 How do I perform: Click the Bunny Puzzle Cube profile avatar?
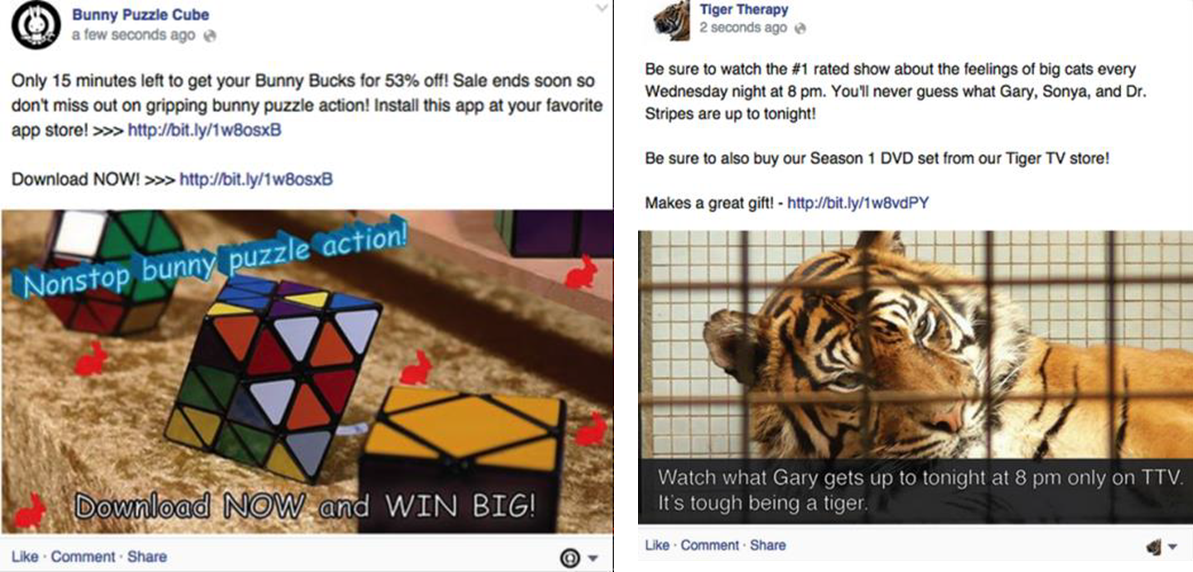[x=36, y=25]
